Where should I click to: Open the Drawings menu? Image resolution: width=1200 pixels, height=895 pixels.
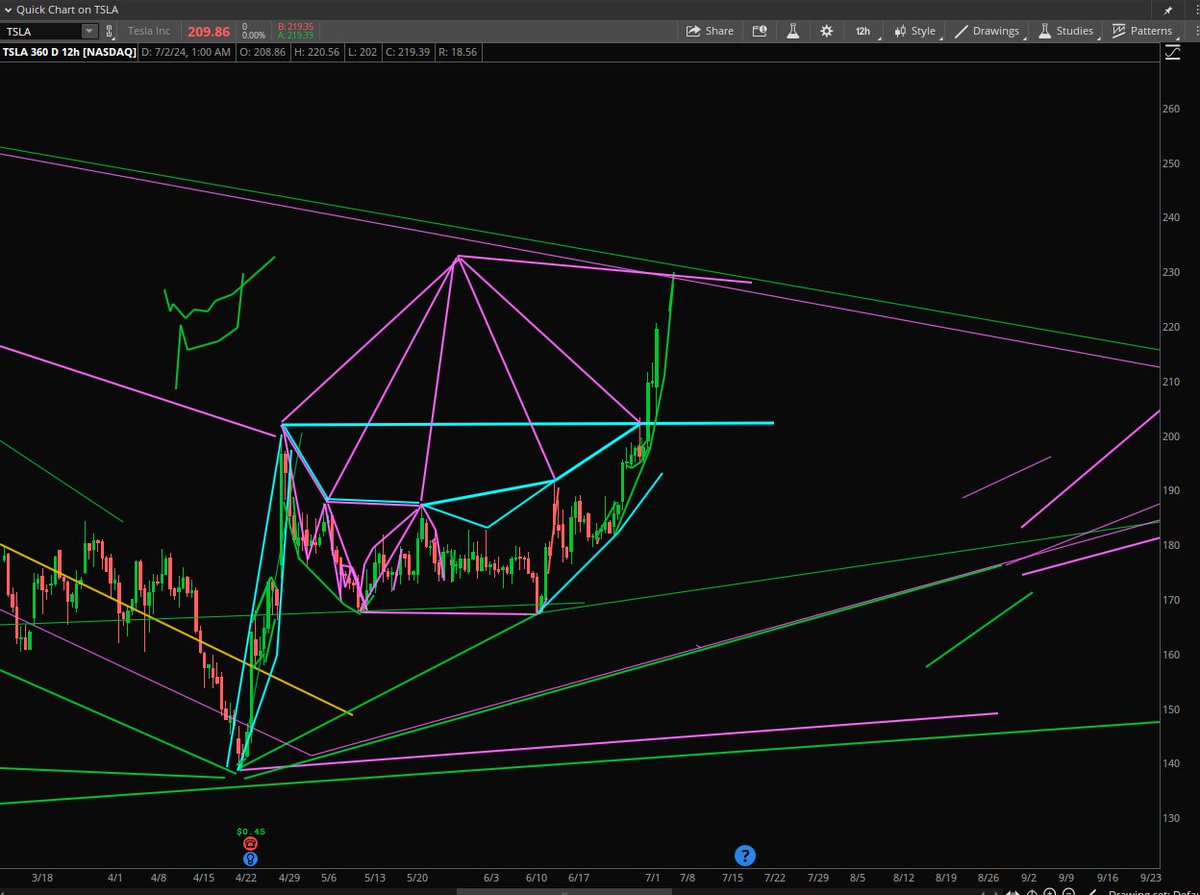(x=988, y=31)
